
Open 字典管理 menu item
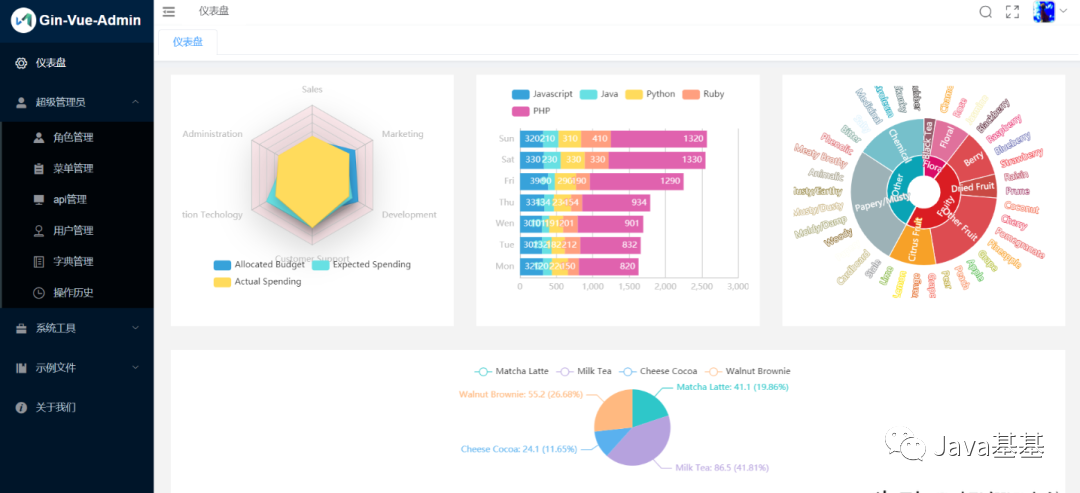click(x=78, y=261)
